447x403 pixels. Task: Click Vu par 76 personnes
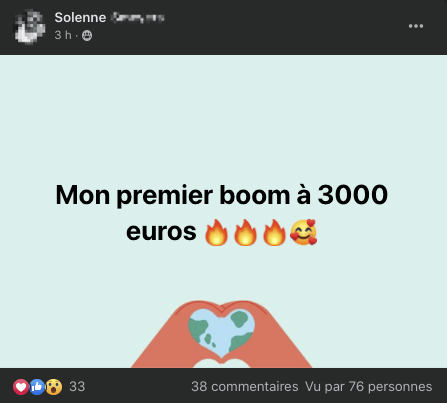pyautogui.click(x=368, y=387)
